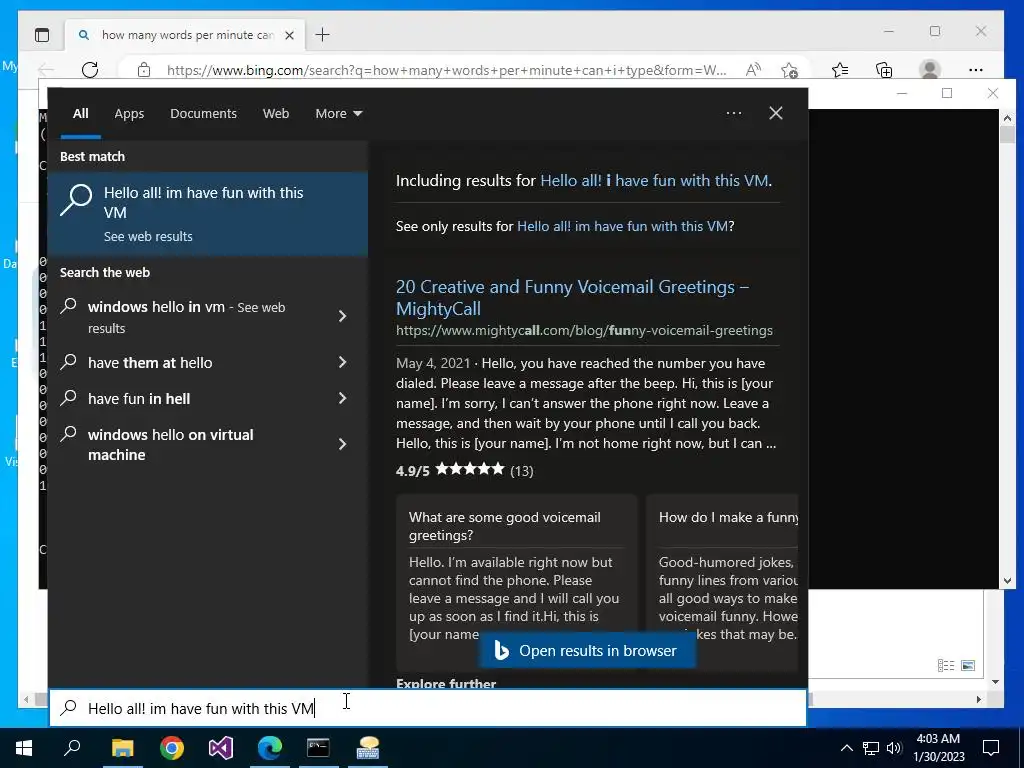
Task: Choose 'windows hello in vm' suggestion
Action: click(x=186, y=317)
